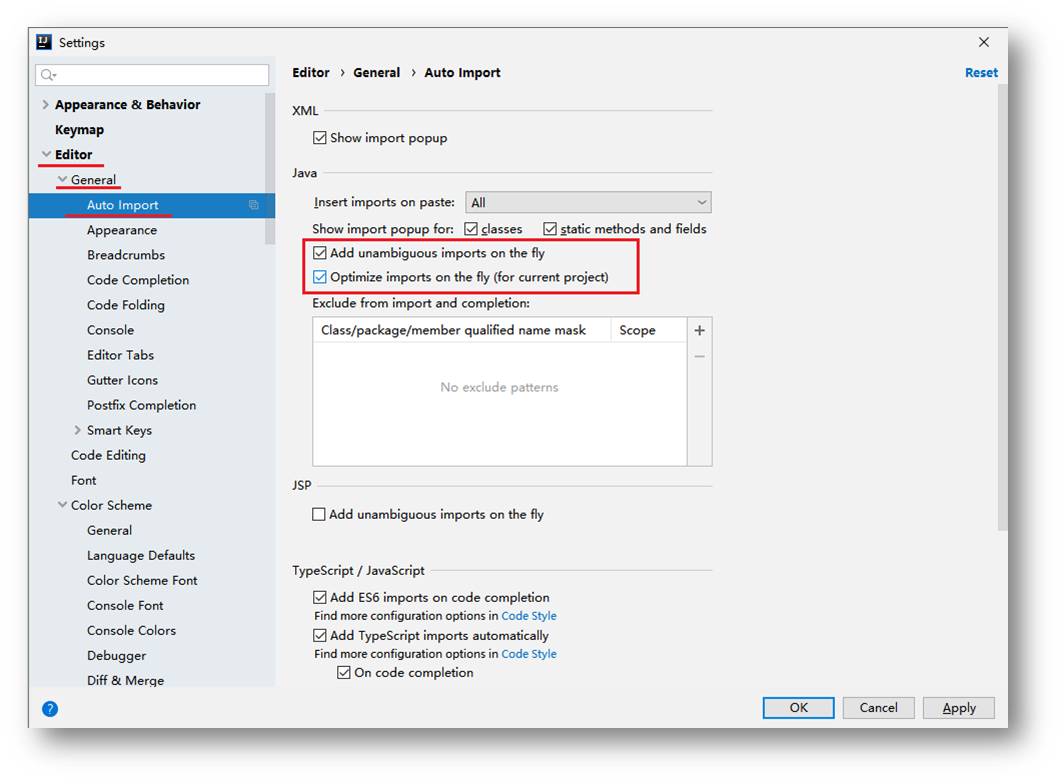1062x782 pixels.
Task: Collapse the Editor tree node
Action: [x=46, y=154]
